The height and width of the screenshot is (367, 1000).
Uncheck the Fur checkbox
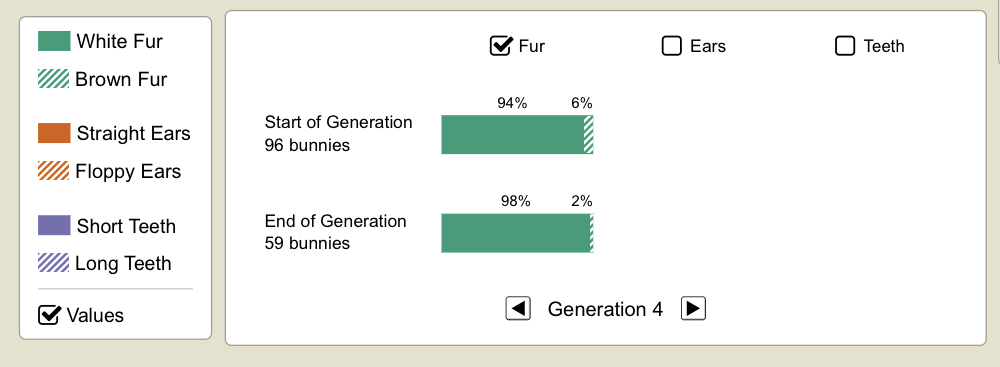click(x=501, y=46)
